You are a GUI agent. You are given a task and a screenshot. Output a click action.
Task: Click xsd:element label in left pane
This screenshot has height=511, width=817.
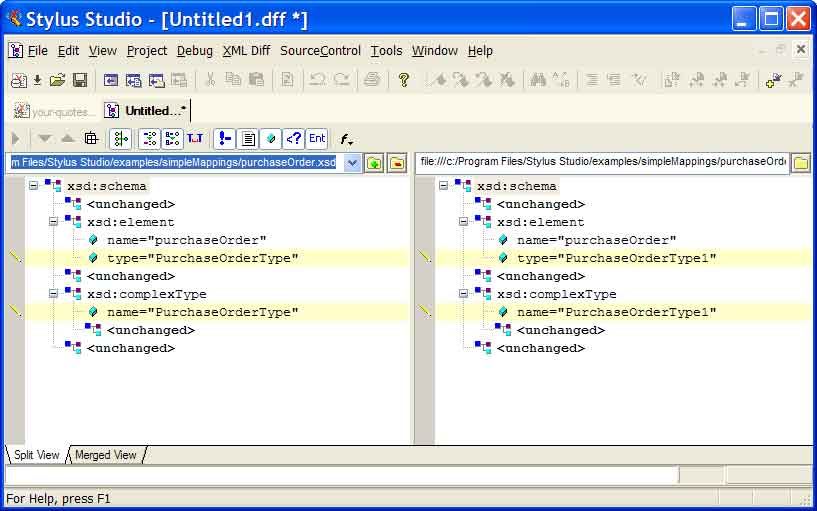(131, 222)
